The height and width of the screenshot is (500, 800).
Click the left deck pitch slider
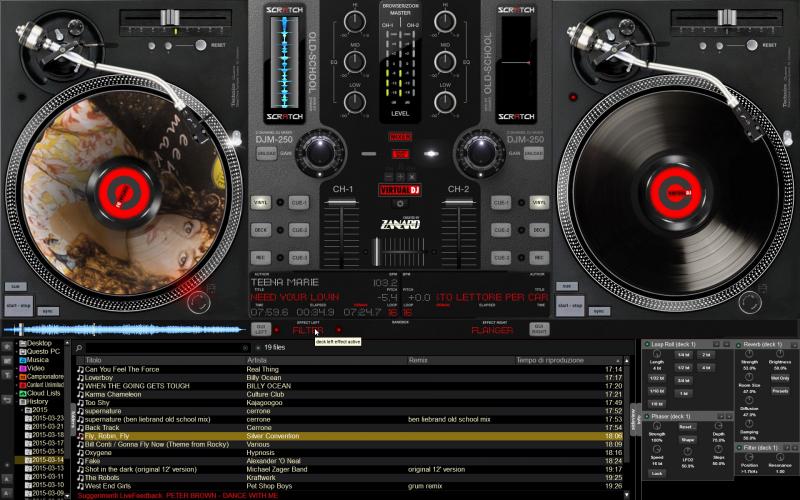pyautogui.click(x=170, y=18)
